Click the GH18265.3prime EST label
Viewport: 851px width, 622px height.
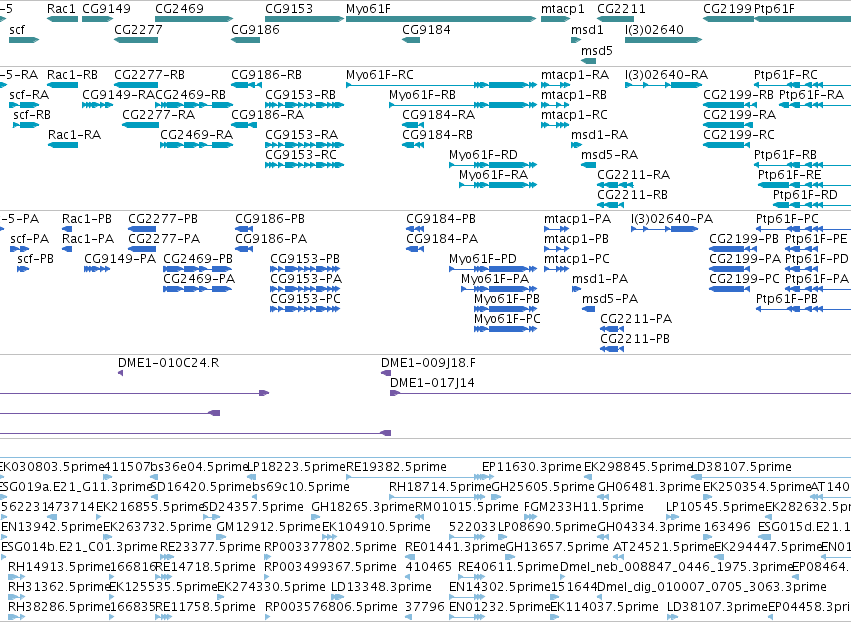pos(363,507)
